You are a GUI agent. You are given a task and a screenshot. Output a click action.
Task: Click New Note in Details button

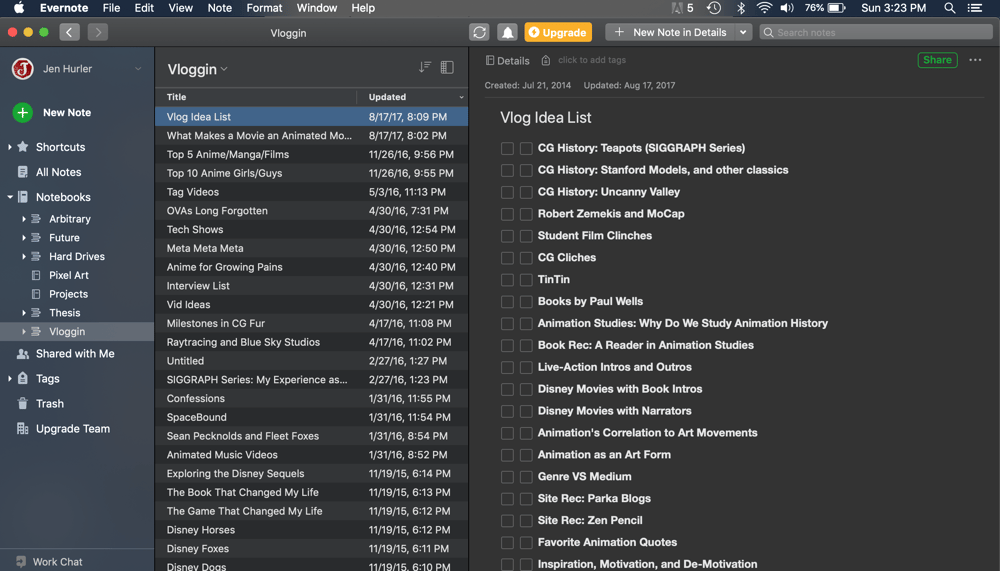click(x=670, y=33)
